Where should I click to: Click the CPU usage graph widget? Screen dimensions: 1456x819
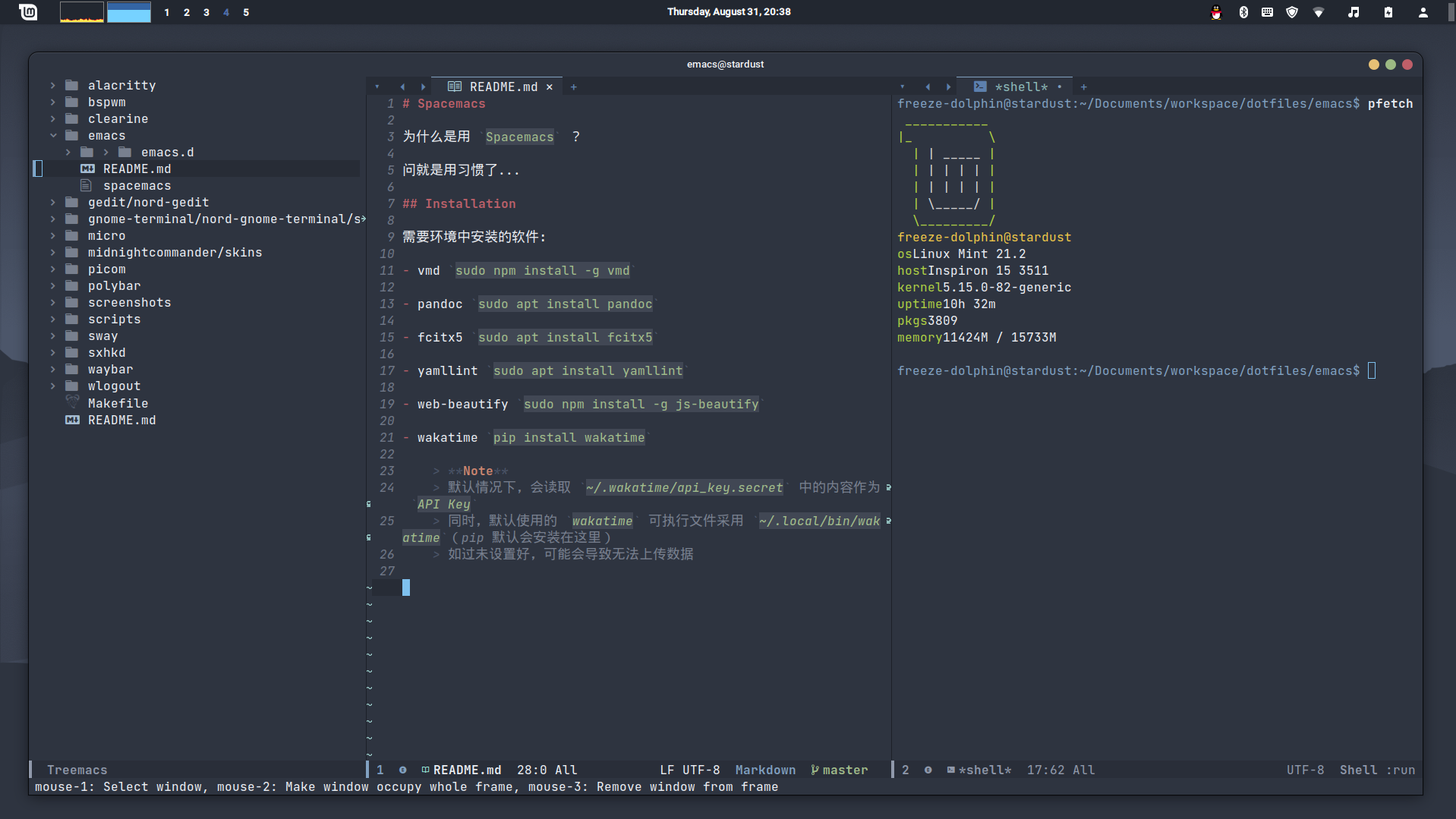tap(82, 12)
